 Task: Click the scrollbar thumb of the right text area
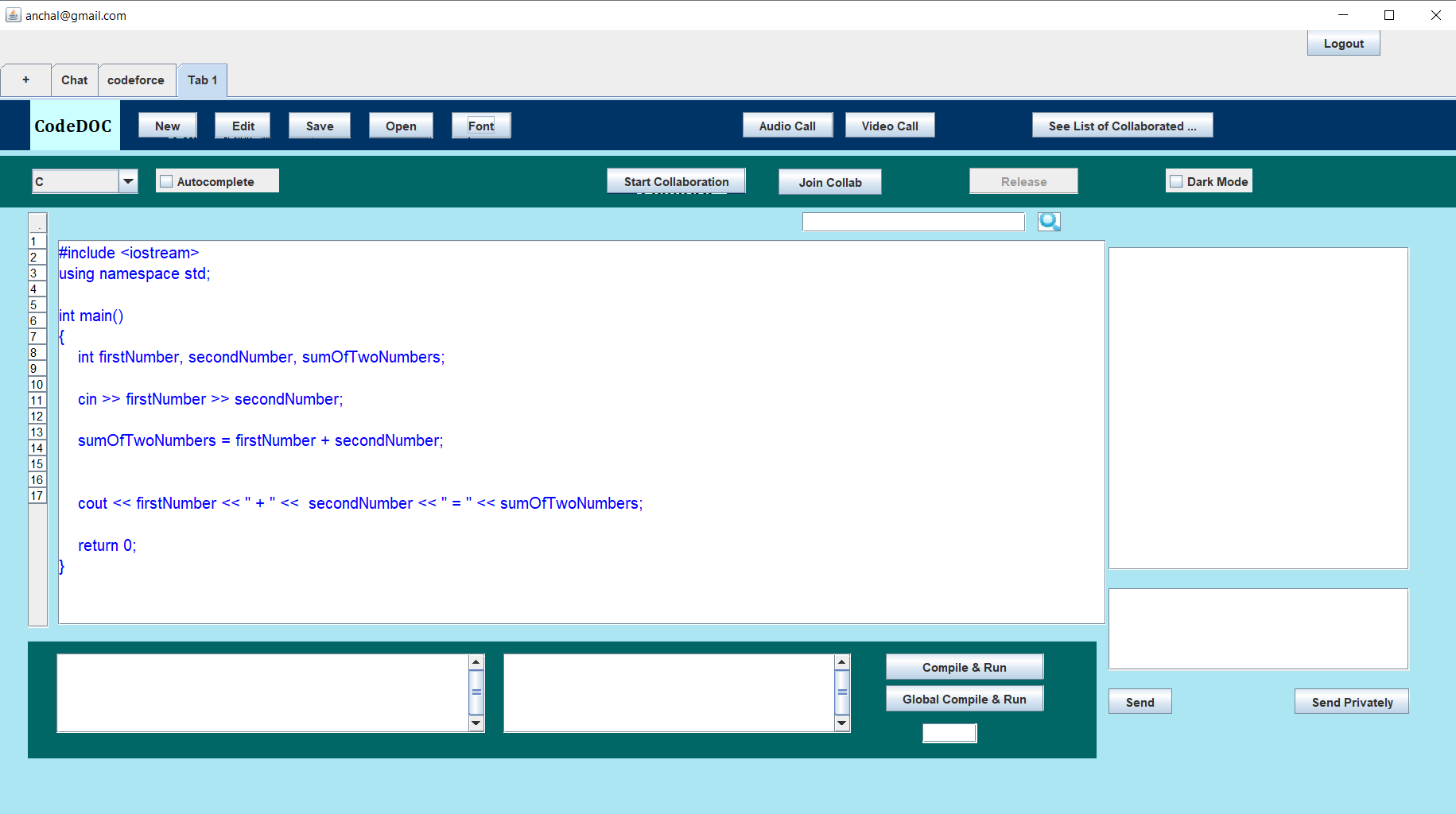(842, 692)
